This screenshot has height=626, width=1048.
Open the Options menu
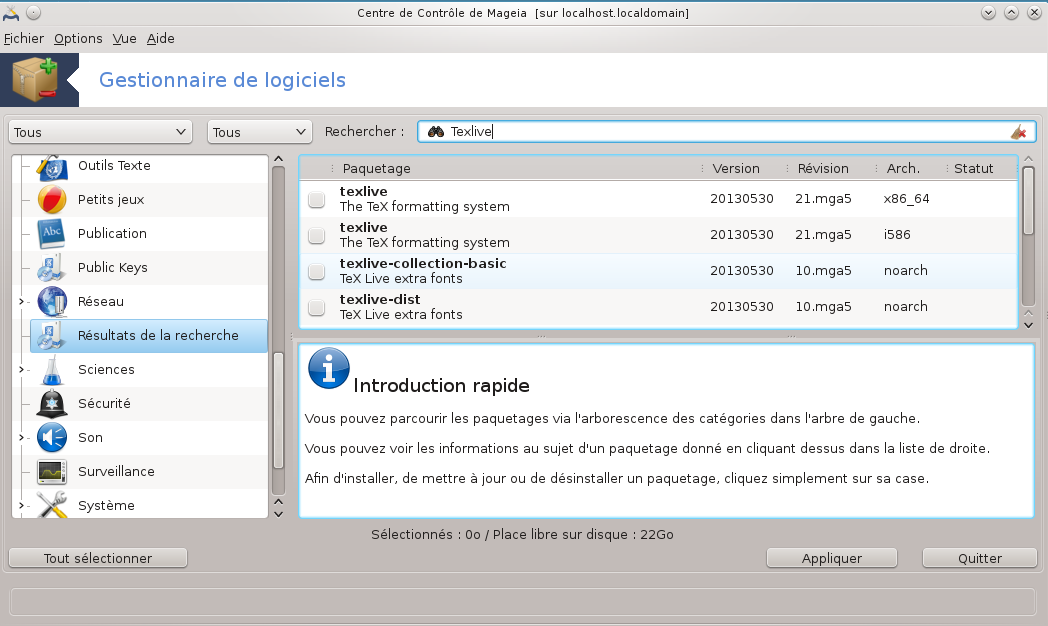click(x=78, y=39)
